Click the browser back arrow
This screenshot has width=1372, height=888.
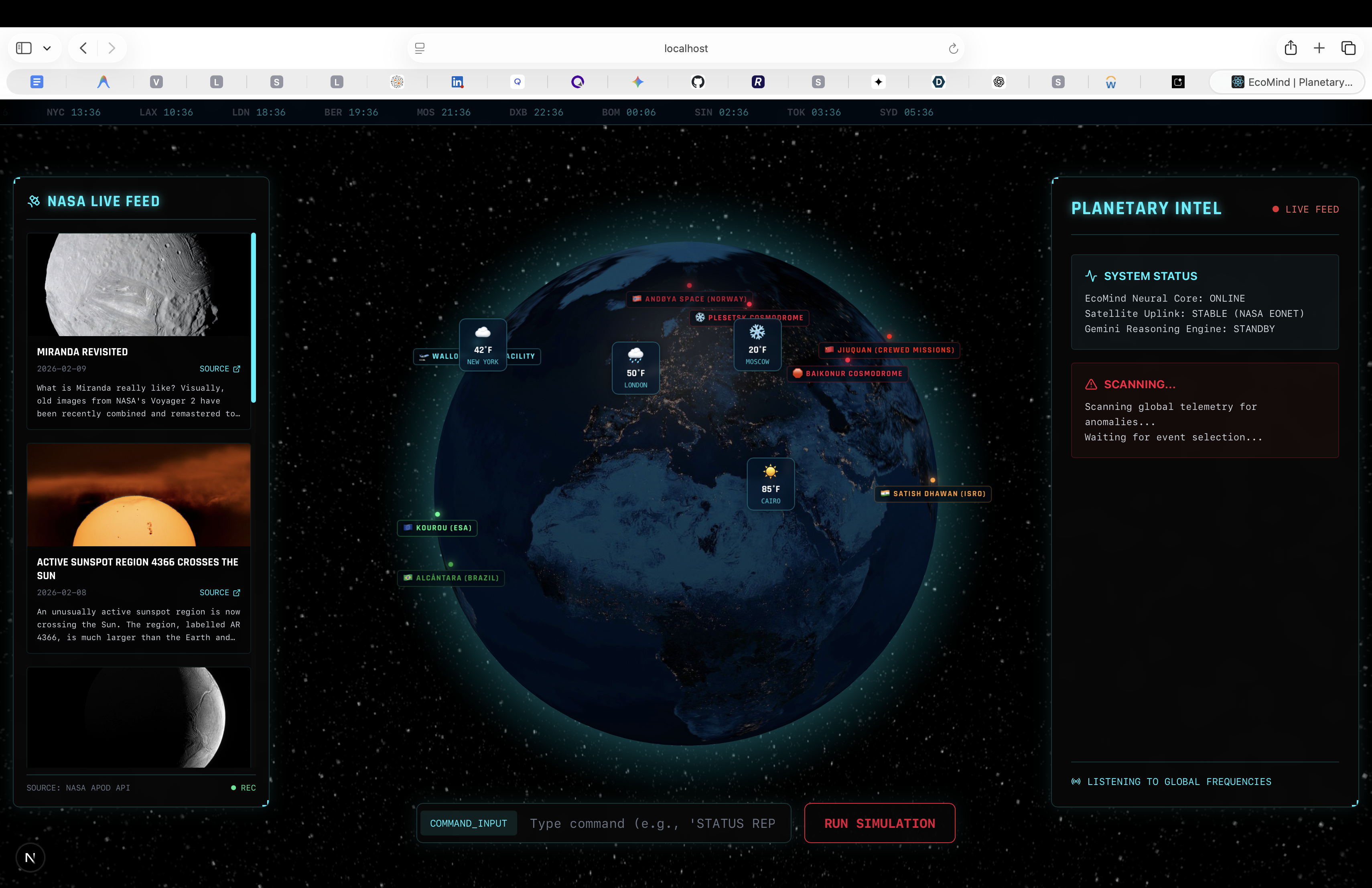click(83, 48)
